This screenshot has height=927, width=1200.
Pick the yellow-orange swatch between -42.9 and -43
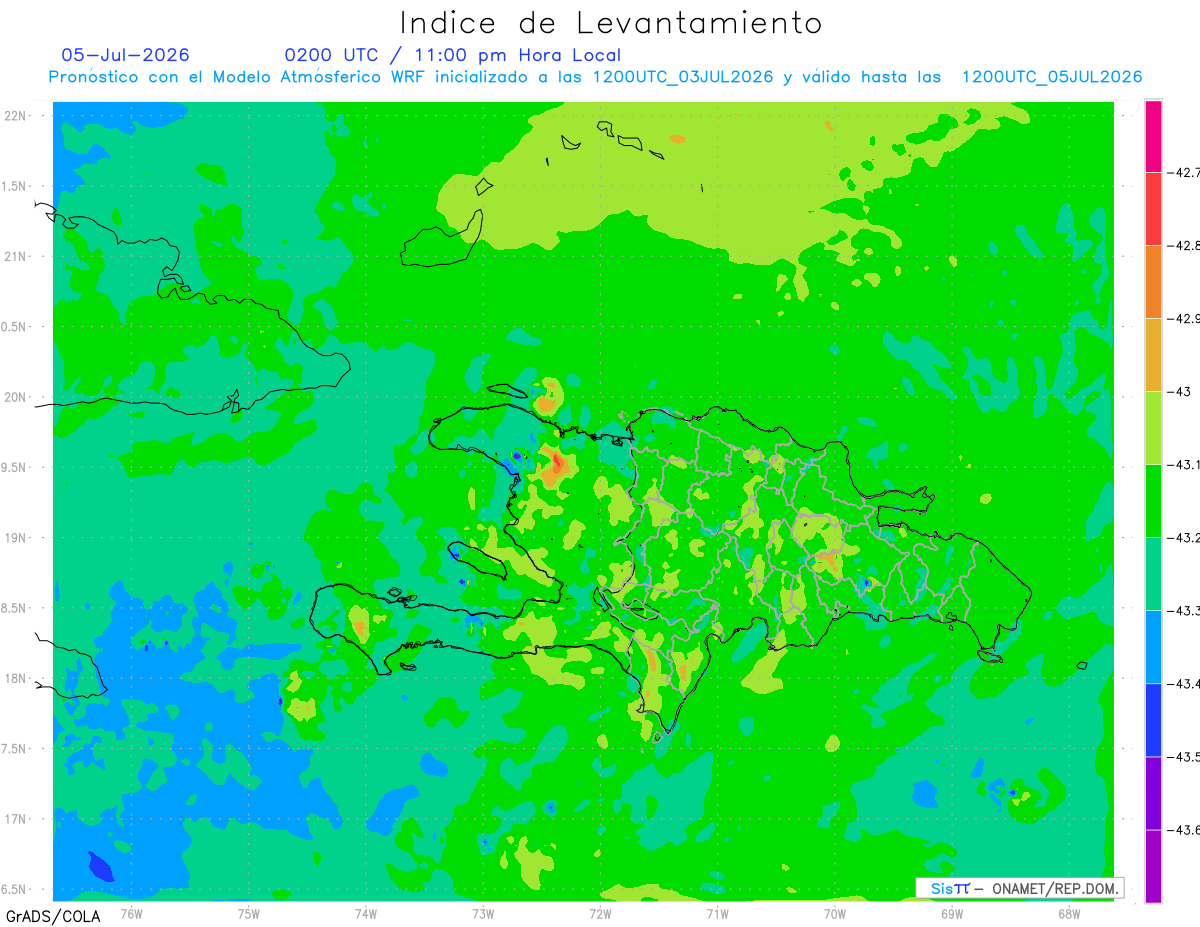(1153, 355)
